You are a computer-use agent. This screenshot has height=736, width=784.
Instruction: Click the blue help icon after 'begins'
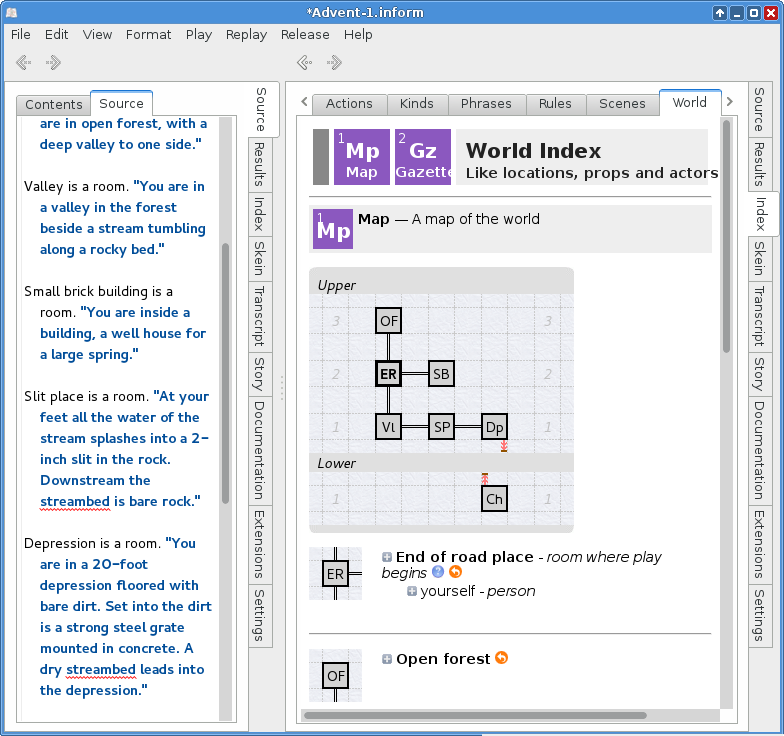coord(438,572)
